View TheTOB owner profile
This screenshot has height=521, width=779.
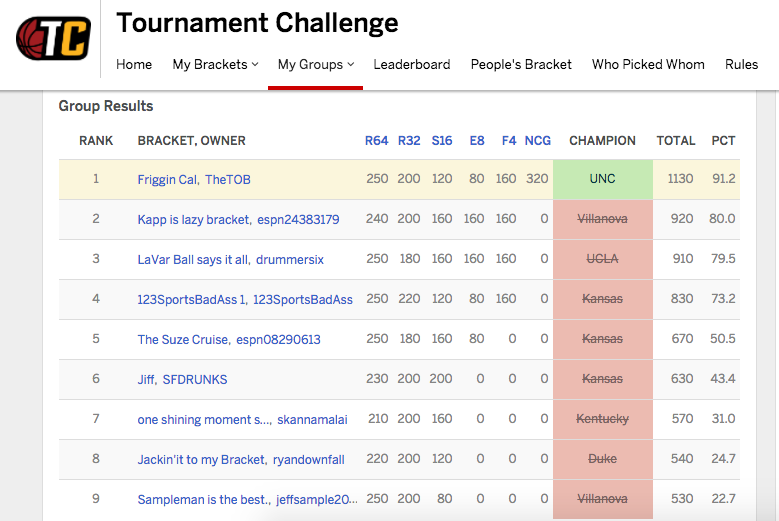(228, 180)
